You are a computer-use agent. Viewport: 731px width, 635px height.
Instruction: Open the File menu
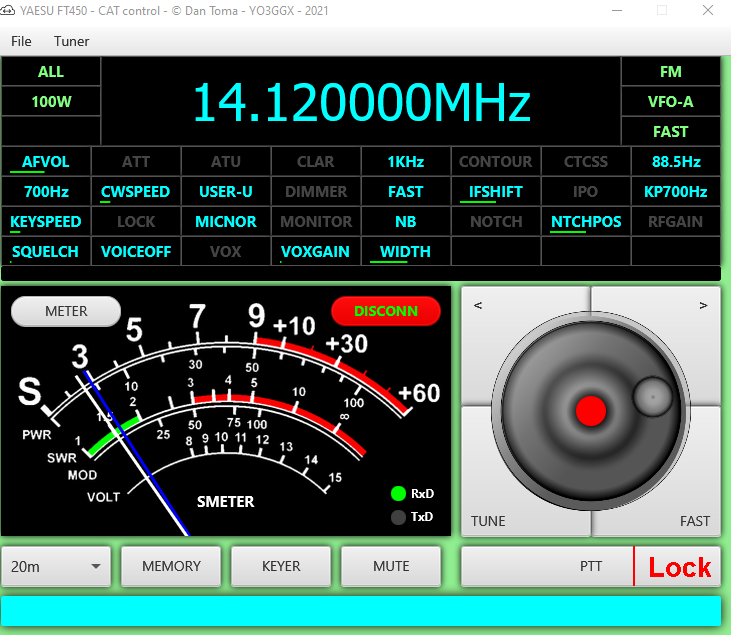pyautogui.click(x=21, y=41)
